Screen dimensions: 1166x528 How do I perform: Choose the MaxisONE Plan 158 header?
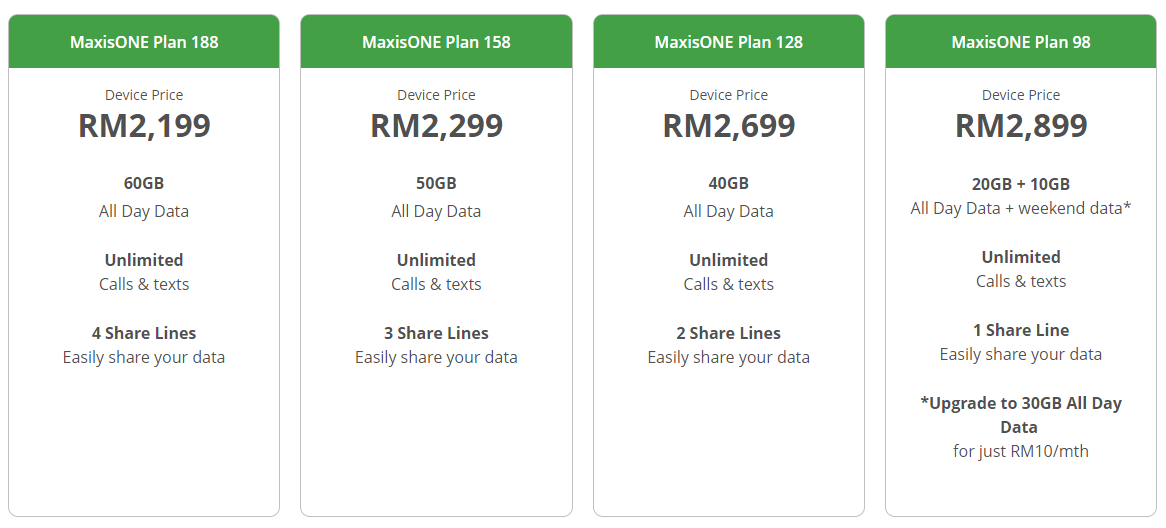tap(436, 42)
